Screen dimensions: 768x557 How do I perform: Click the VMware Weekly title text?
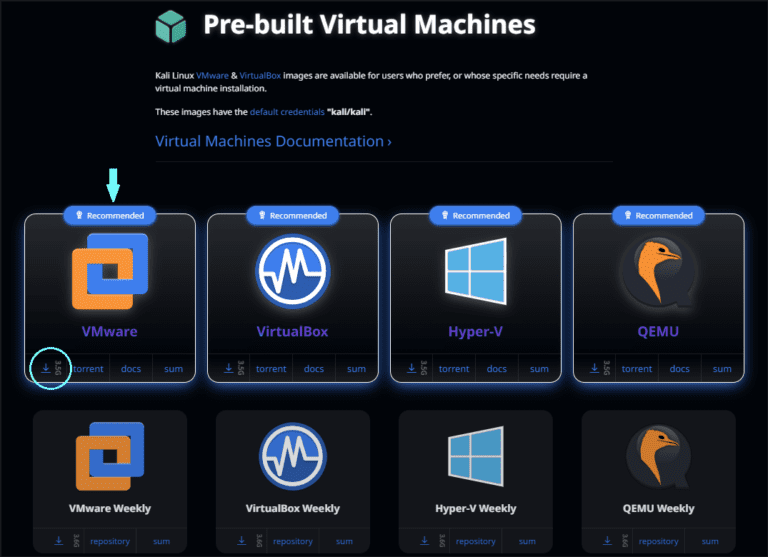[110, 509]
